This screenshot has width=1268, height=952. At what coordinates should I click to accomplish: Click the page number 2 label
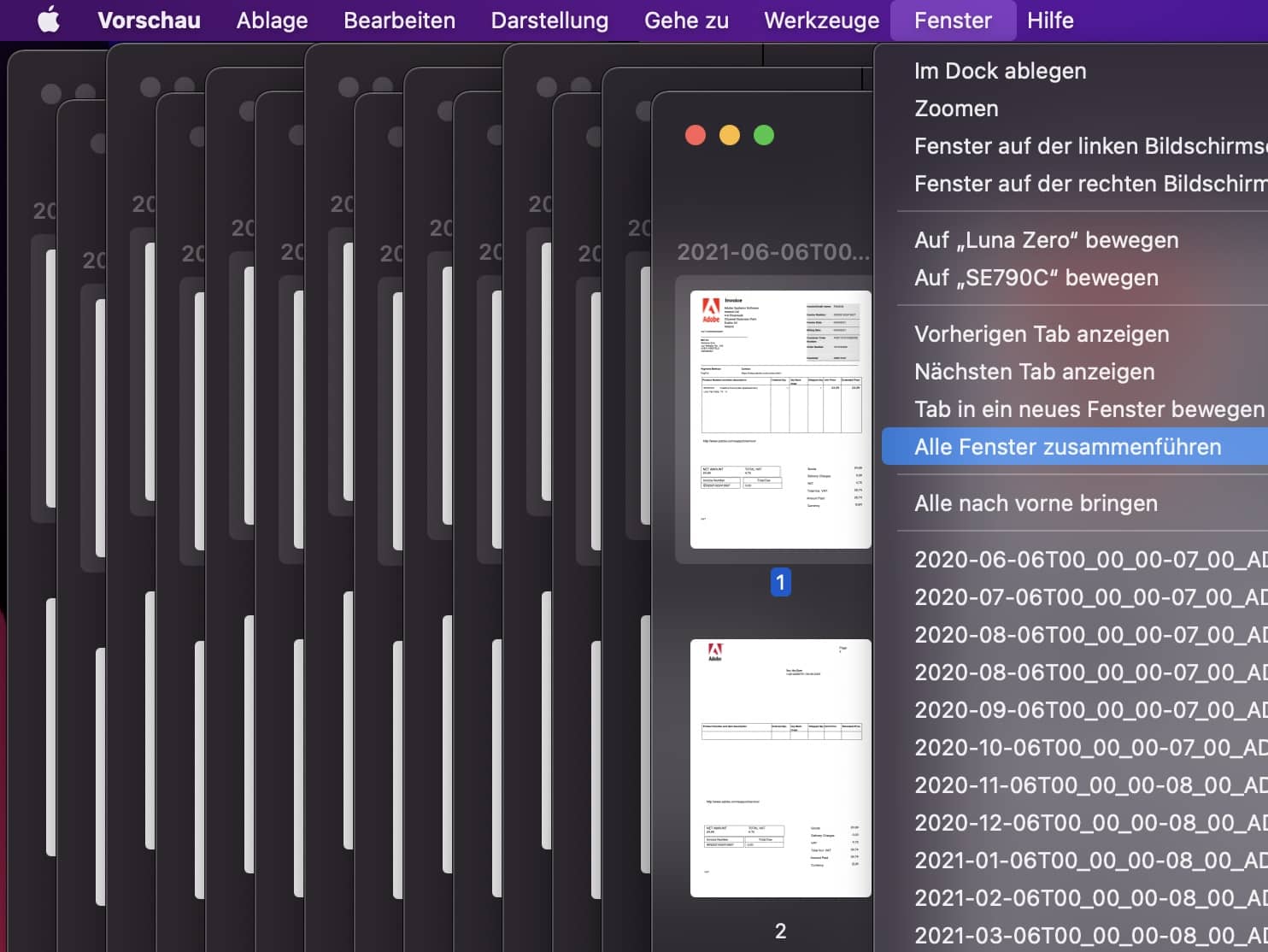(780, 931)
